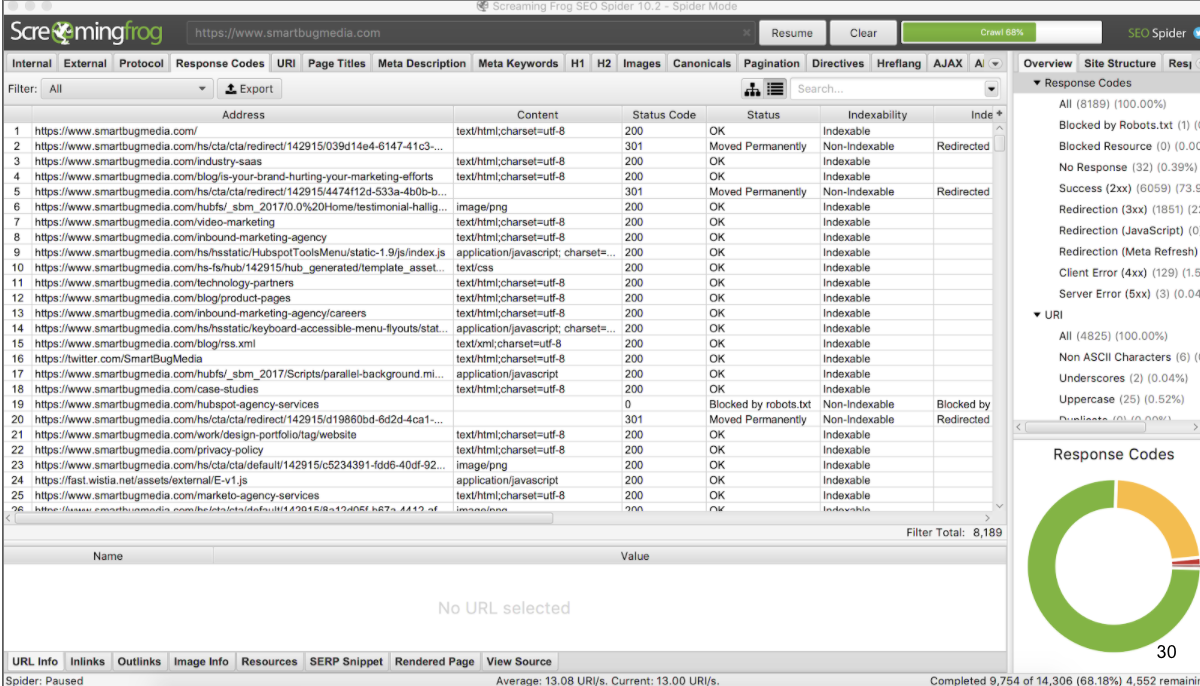Click the Clear button
The image size is (1200, 686).
862,33
